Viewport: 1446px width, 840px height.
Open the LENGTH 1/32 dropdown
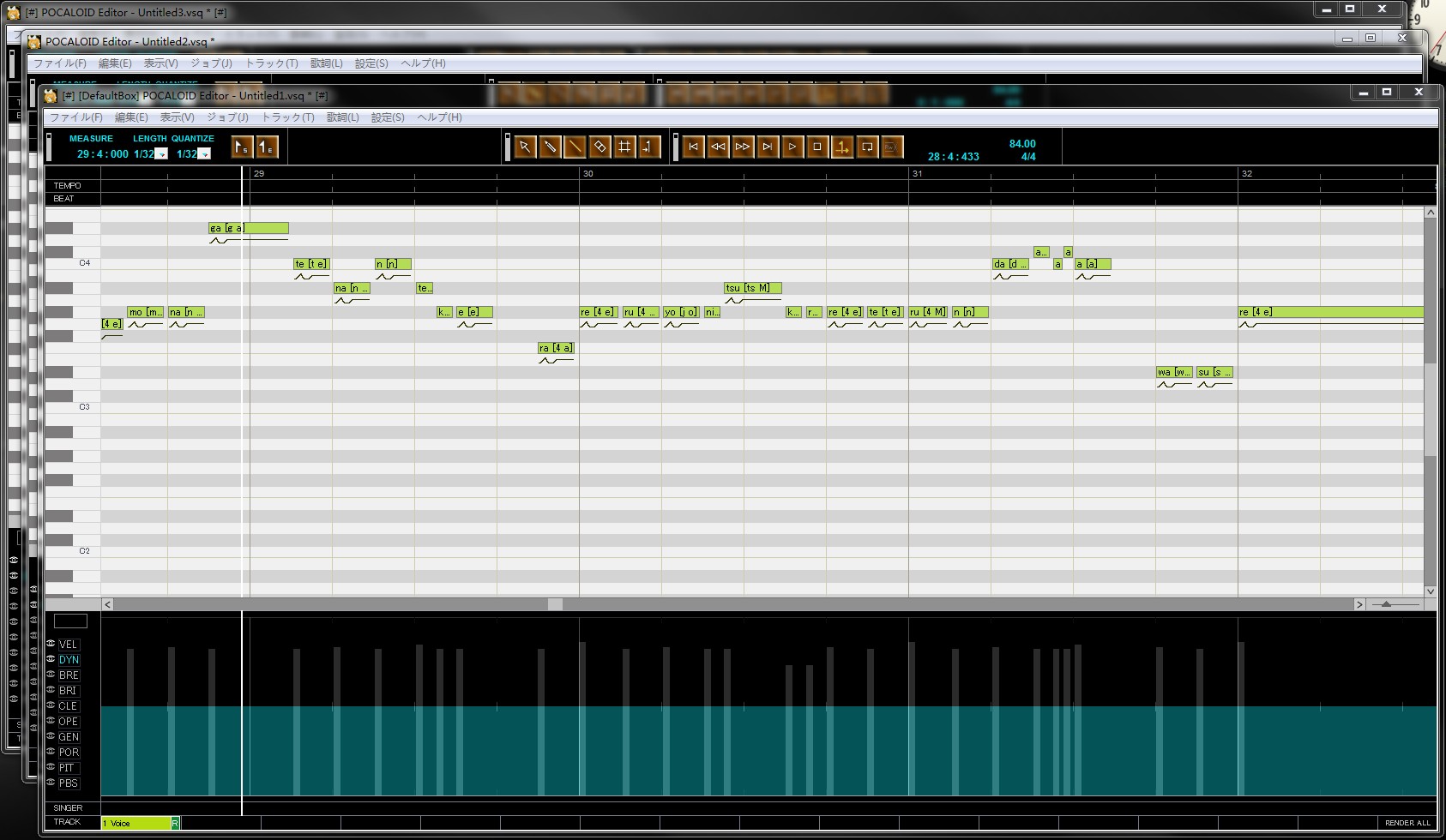(161, 154)
